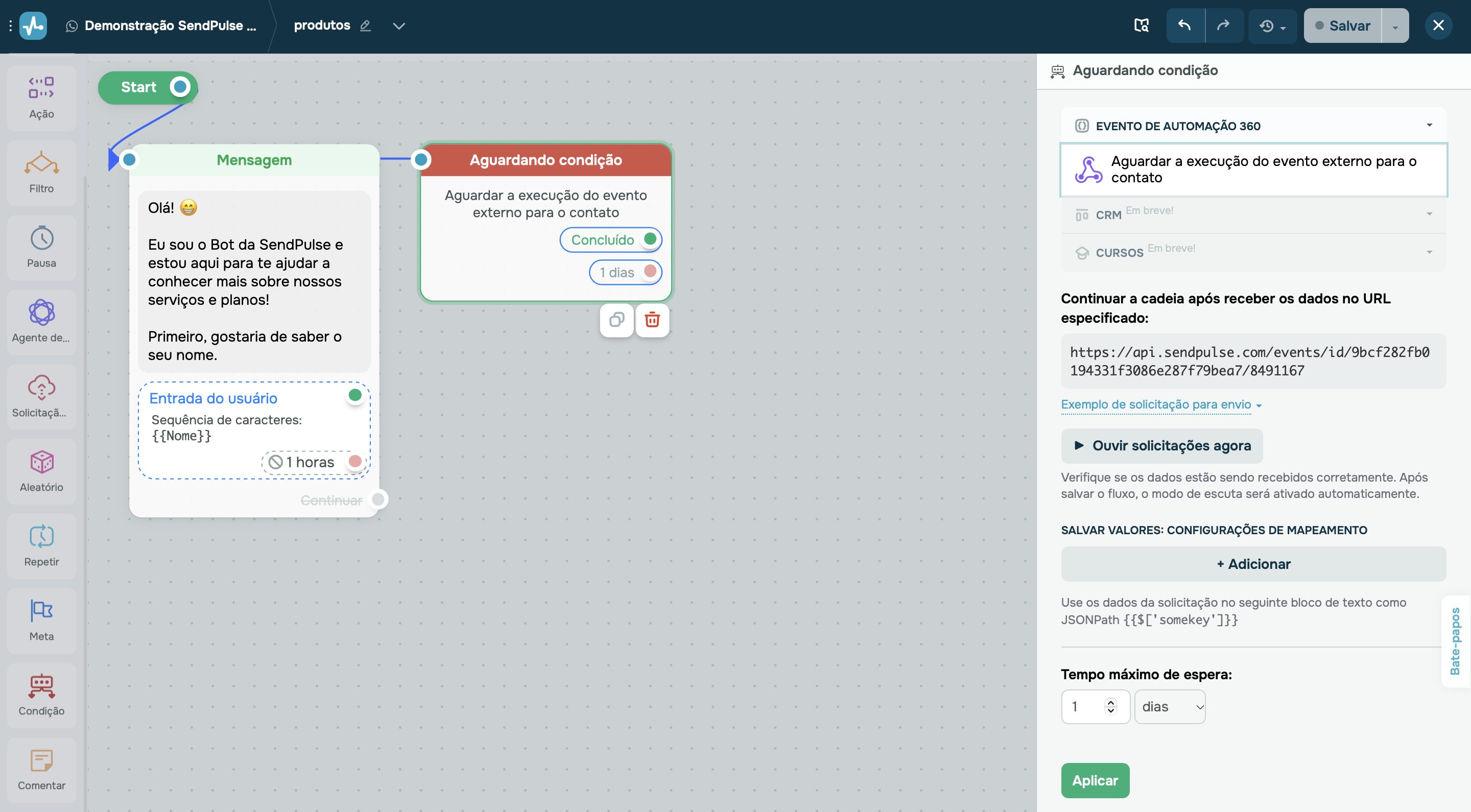The height and width of the screenshot is (812, 1471).
Task: Select the Comentar block icon
Action: coord(42,760)
